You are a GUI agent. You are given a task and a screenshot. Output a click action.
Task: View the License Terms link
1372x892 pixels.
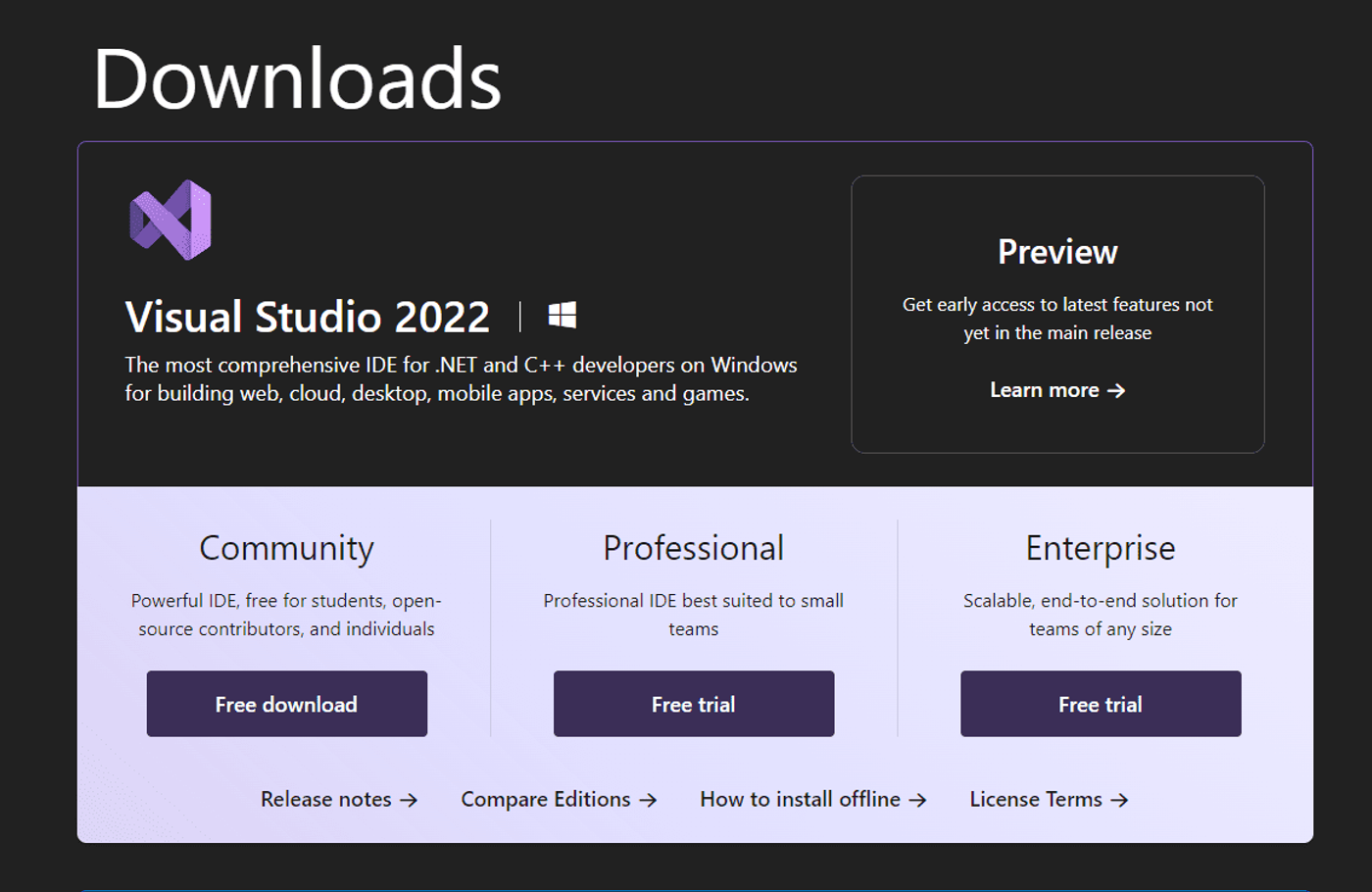pyautogui.click(x=1049, y=800)
